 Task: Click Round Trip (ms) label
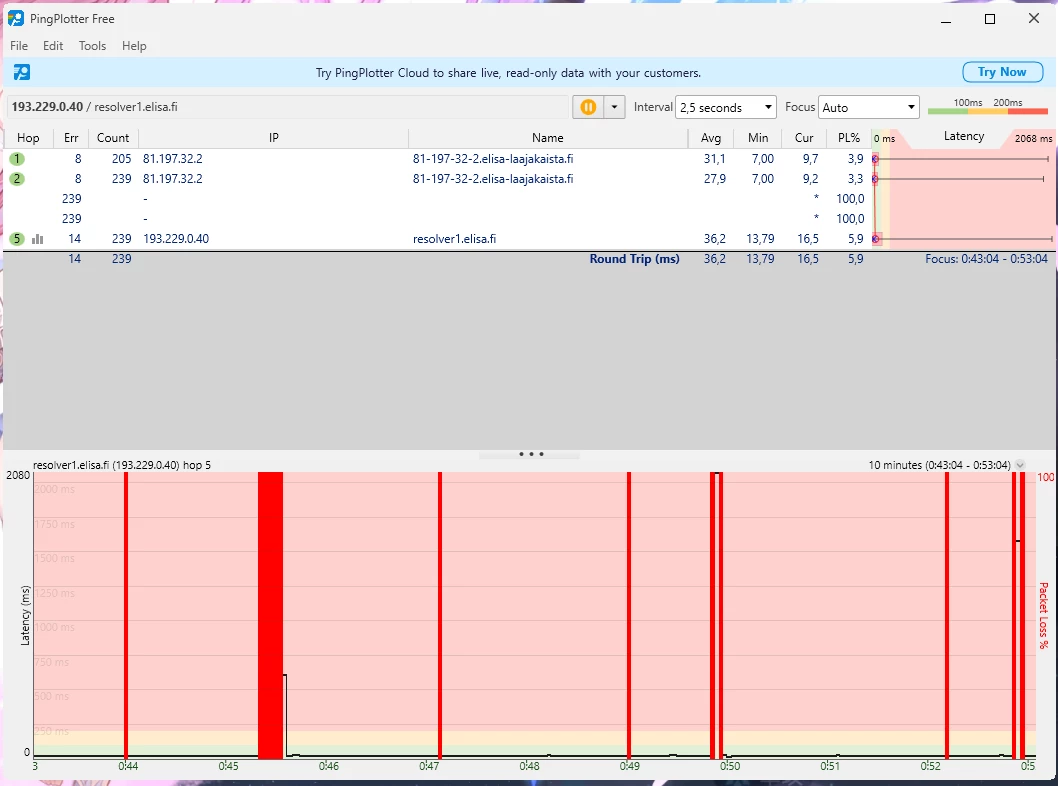[x=634, y=259]
